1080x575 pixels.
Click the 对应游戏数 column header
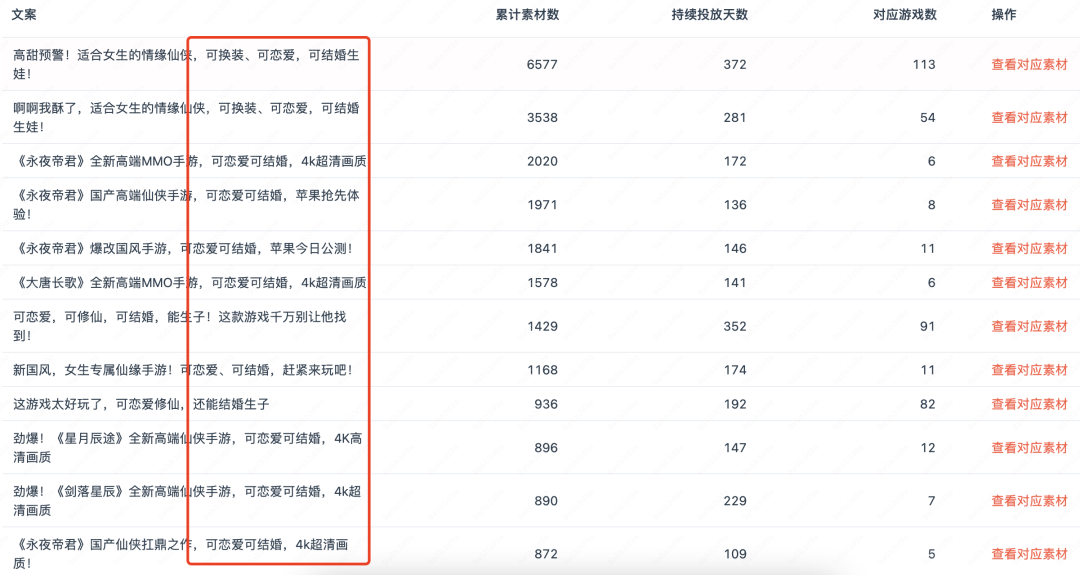pos(904,14)
